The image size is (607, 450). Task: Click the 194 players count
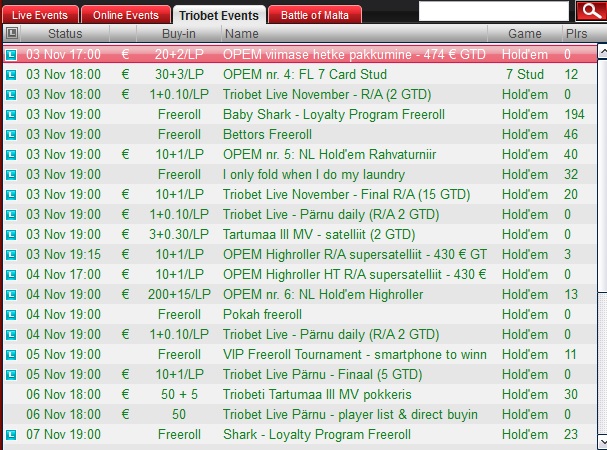coord(574,114)
